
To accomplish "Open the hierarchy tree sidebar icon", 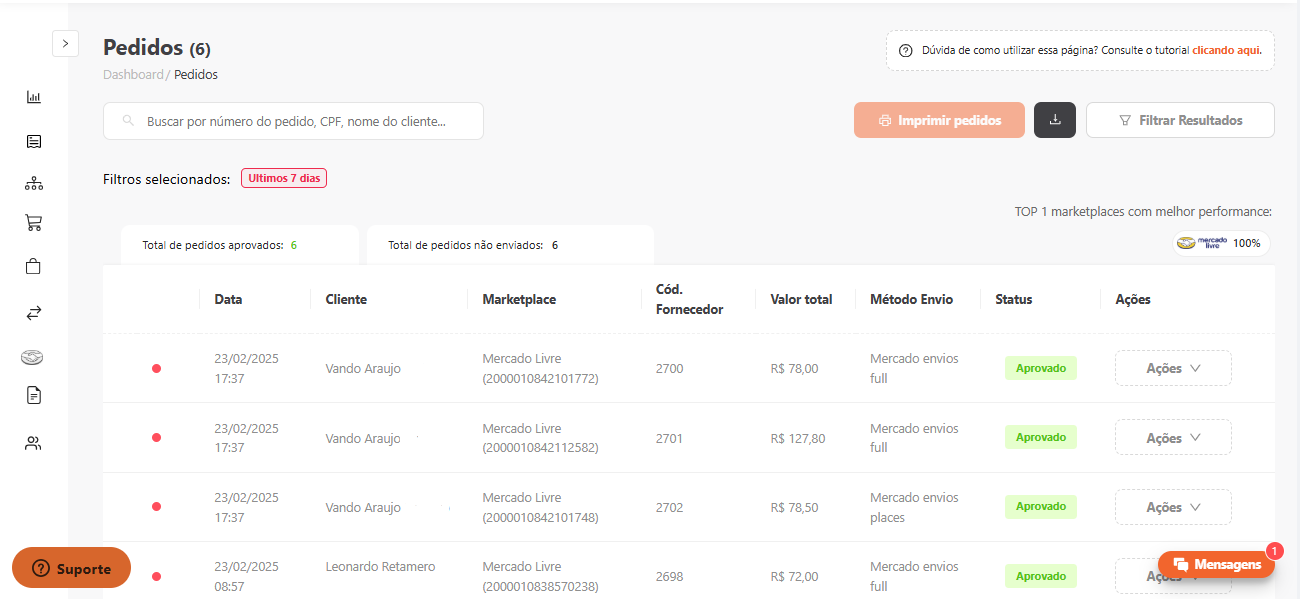I will tap(34, 184).
